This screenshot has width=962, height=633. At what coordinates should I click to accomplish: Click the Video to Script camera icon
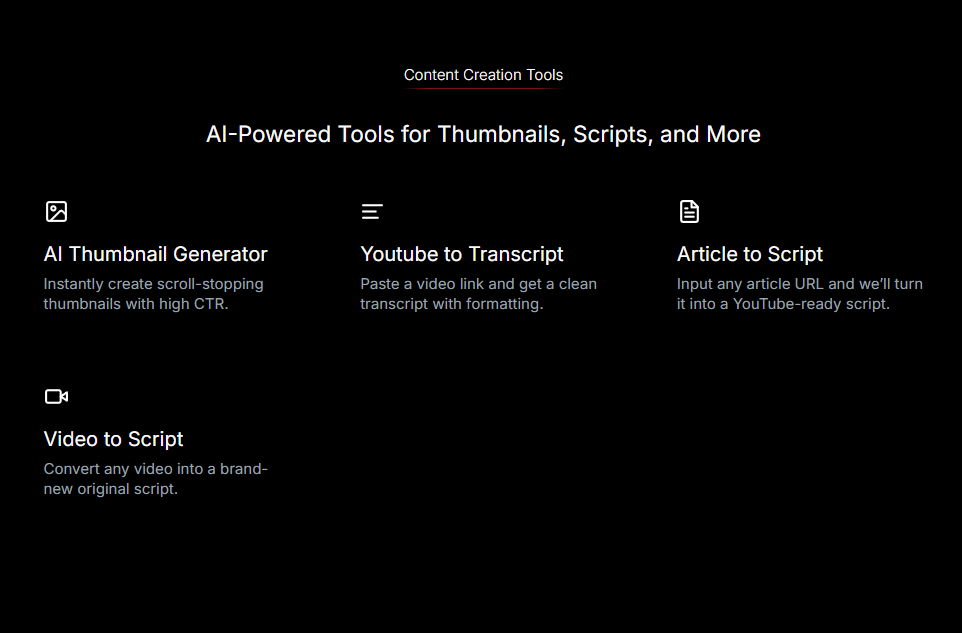pos(56,396)
